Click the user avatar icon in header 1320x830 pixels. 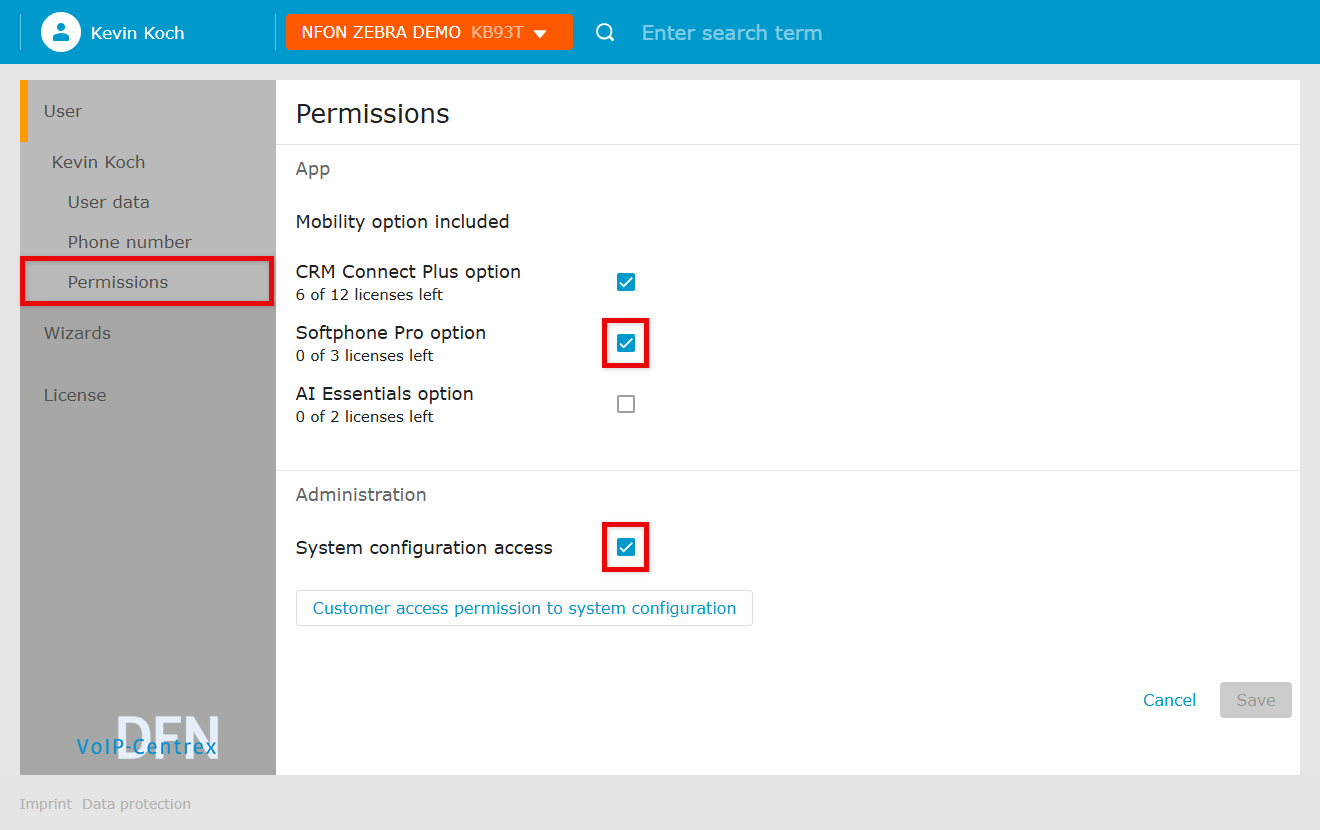coord(60,32)
